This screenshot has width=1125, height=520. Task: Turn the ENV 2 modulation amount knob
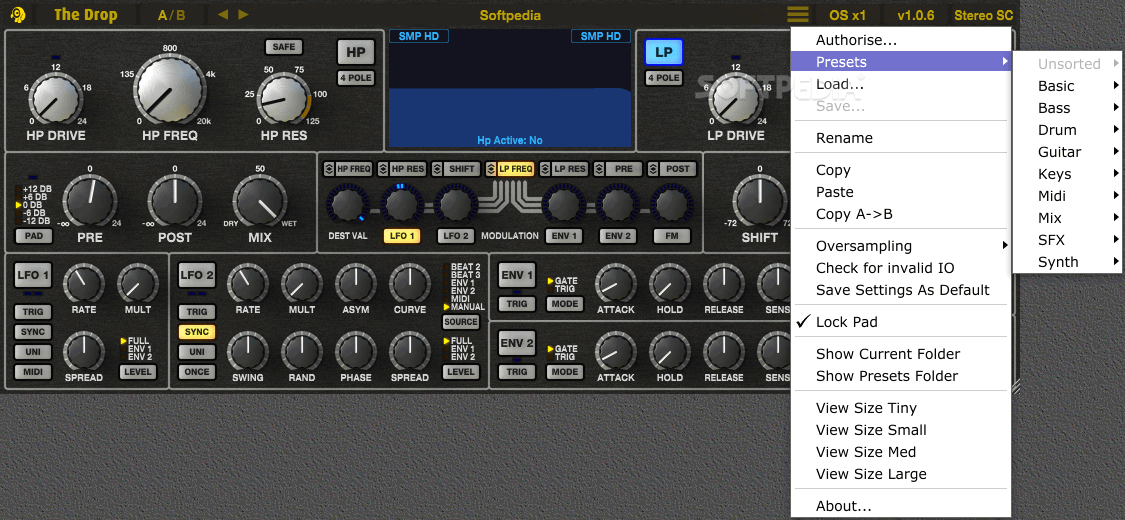coord(617,204)
